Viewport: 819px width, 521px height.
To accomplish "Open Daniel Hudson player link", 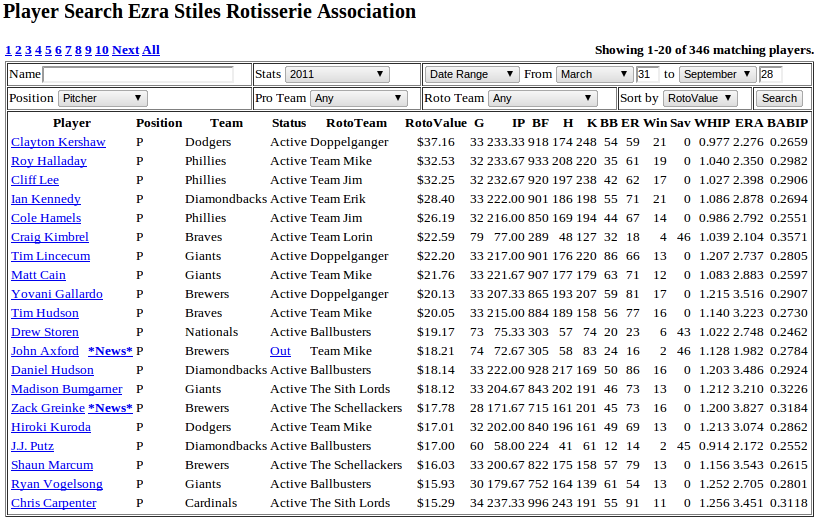I will pyautogui.click(x=52, y=370).
